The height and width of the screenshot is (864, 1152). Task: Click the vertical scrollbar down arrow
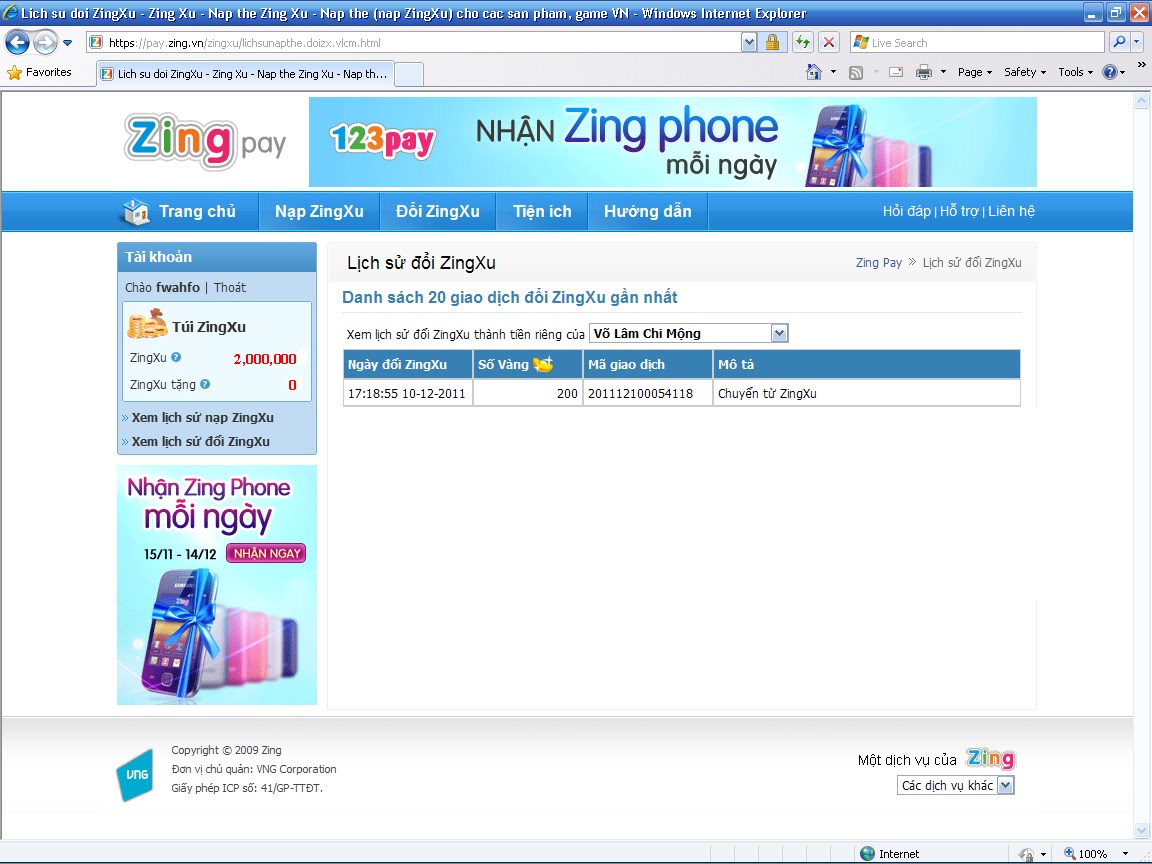point(1142,831)
